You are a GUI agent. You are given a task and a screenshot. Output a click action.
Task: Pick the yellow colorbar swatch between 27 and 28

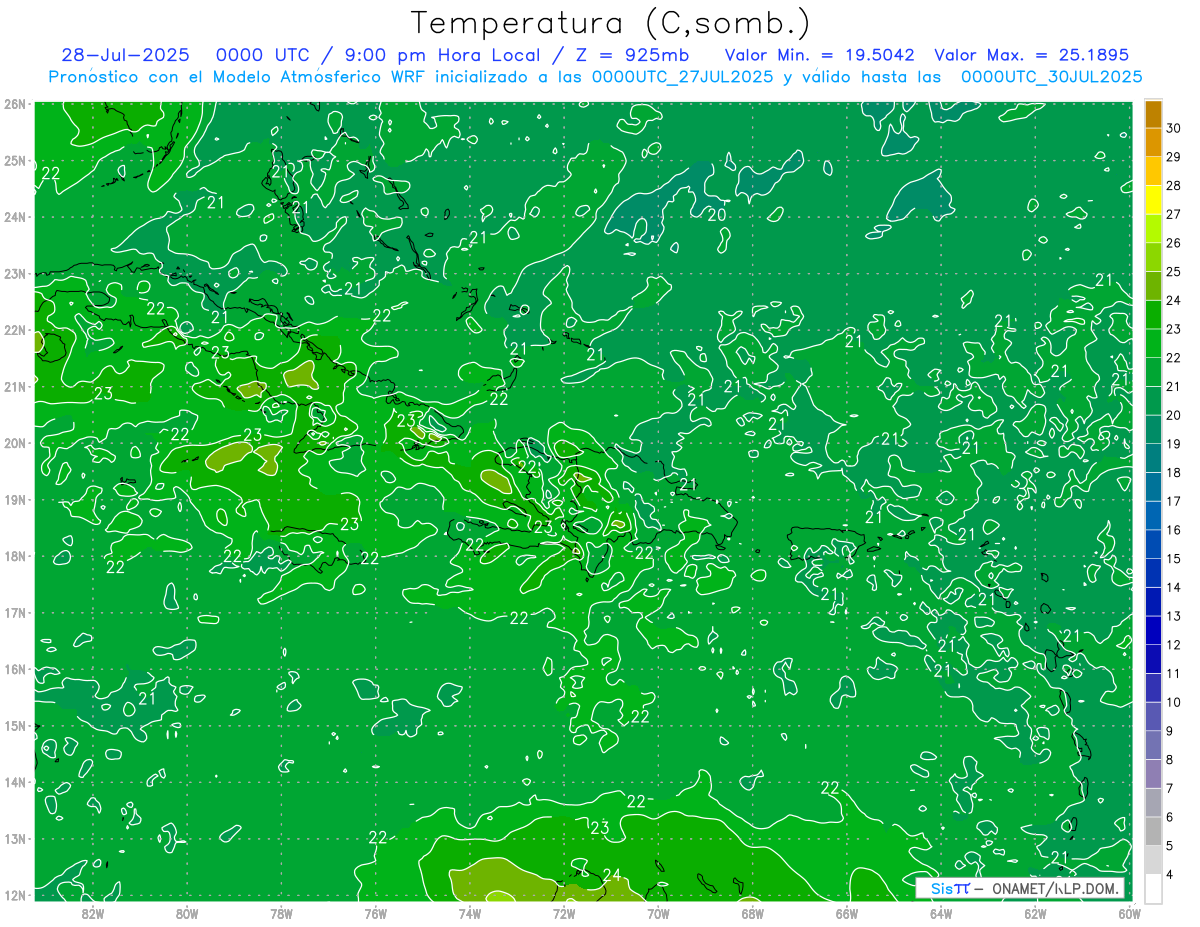[x=1153, y=200]
